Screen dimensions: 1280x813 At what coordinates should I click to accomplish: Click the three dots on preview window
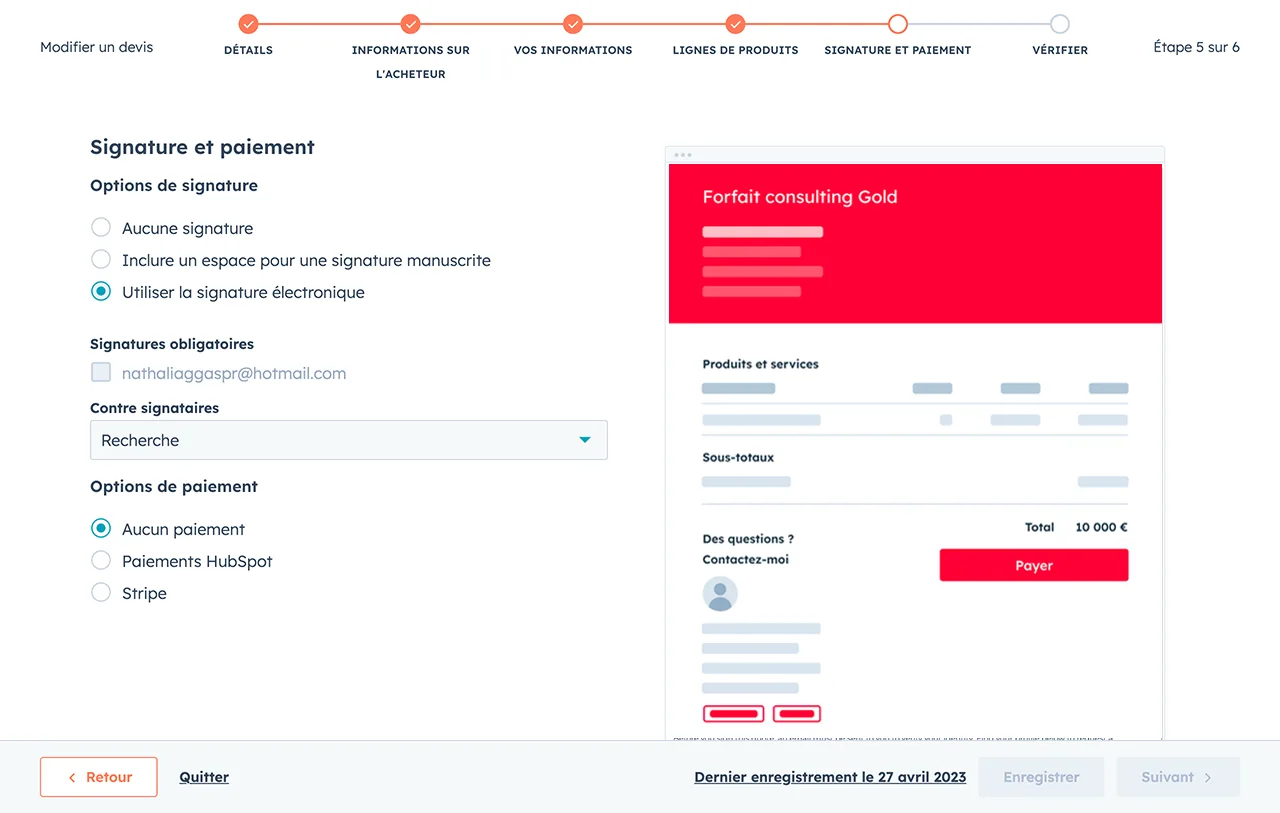click(x=683, y=155)
